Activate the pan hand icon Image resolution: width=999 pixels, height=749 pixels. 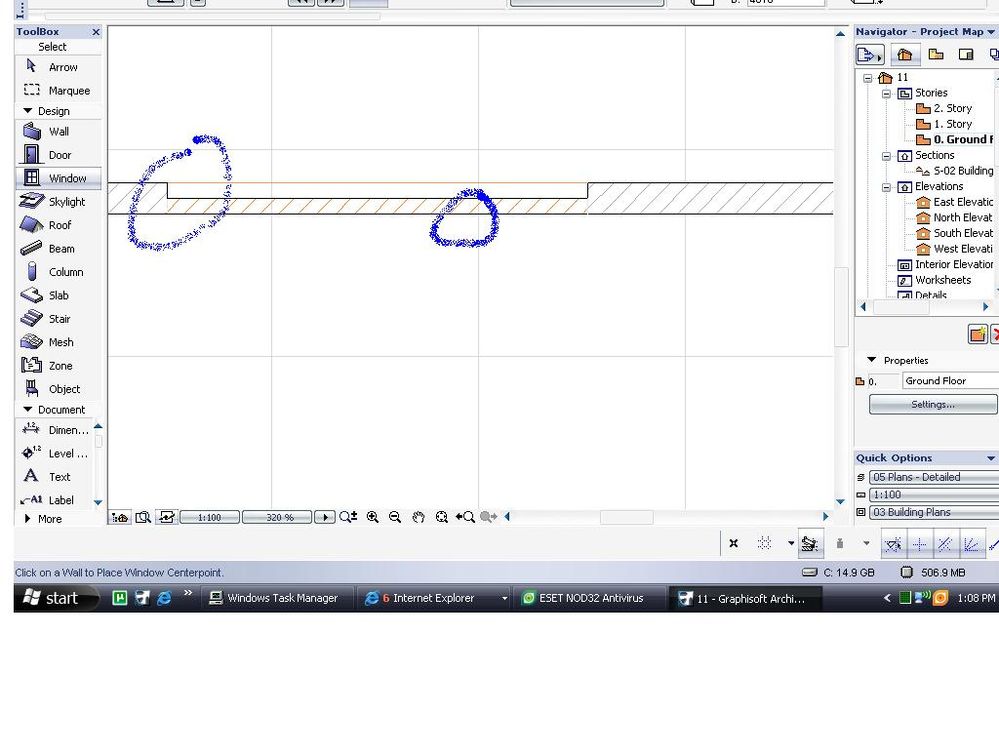[418, 517]
